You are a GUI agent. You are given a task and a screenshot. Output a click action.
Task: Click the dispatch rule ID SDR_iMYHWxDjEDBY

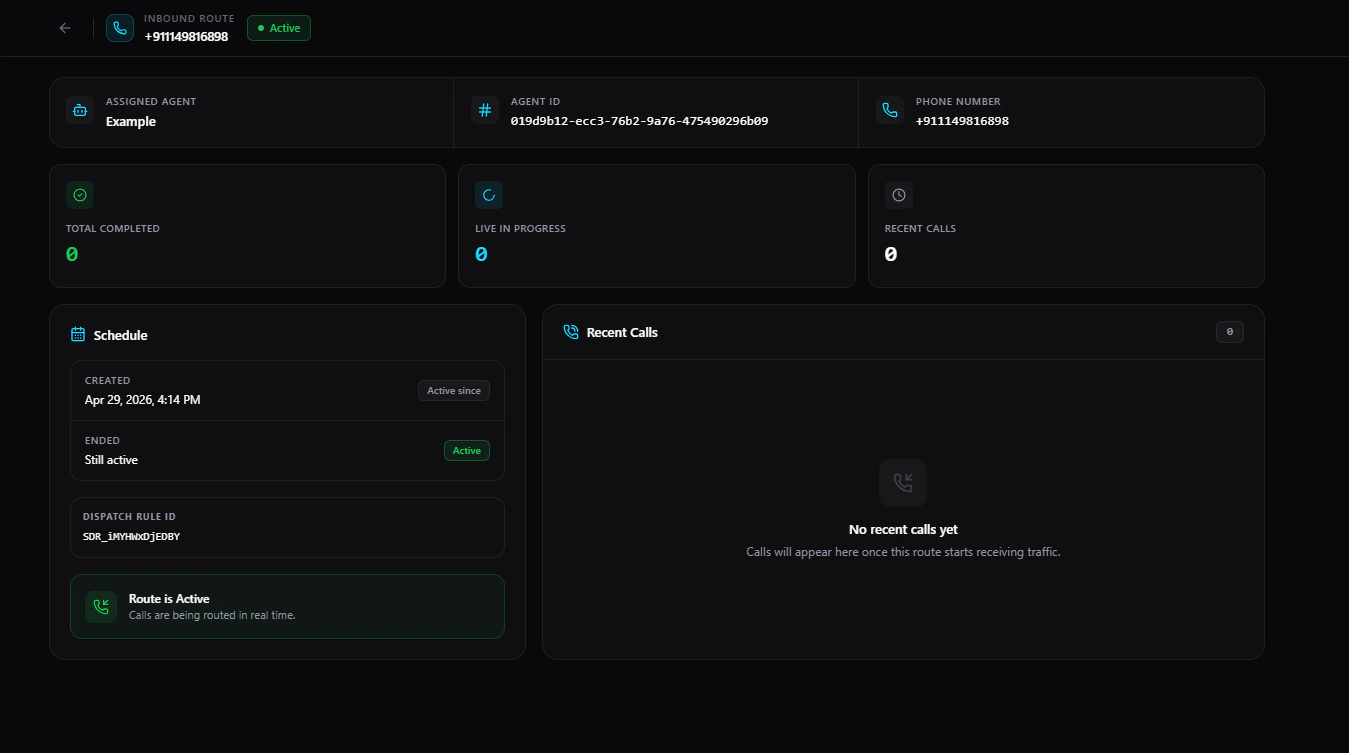[131, 537]
